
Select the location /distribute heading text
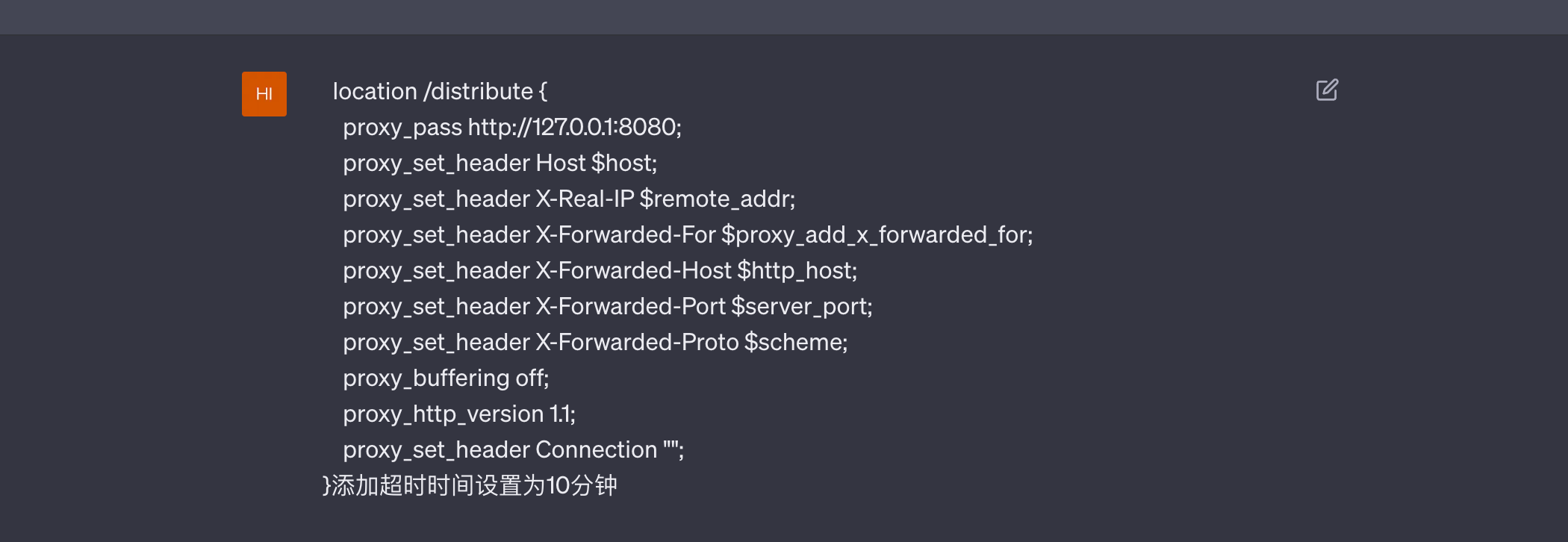coord(441,90)
